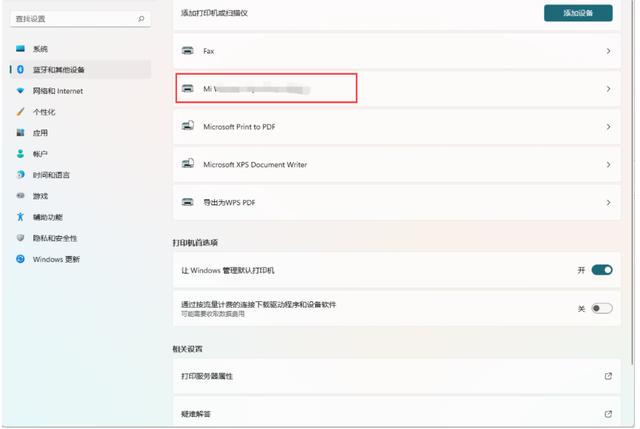
Task: Enable metered connection driver download toggle
Action: [602, 308]
